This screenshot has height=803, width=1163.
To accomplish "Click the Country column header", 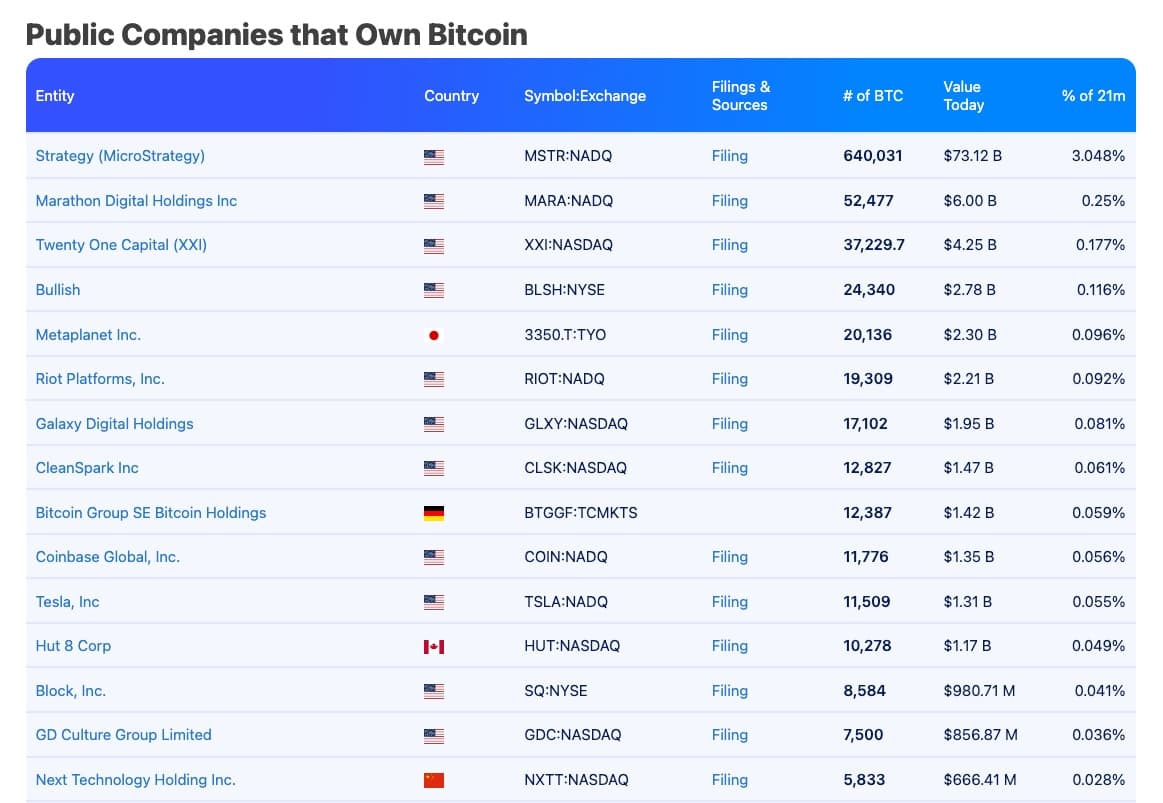I will click(451, 96).
